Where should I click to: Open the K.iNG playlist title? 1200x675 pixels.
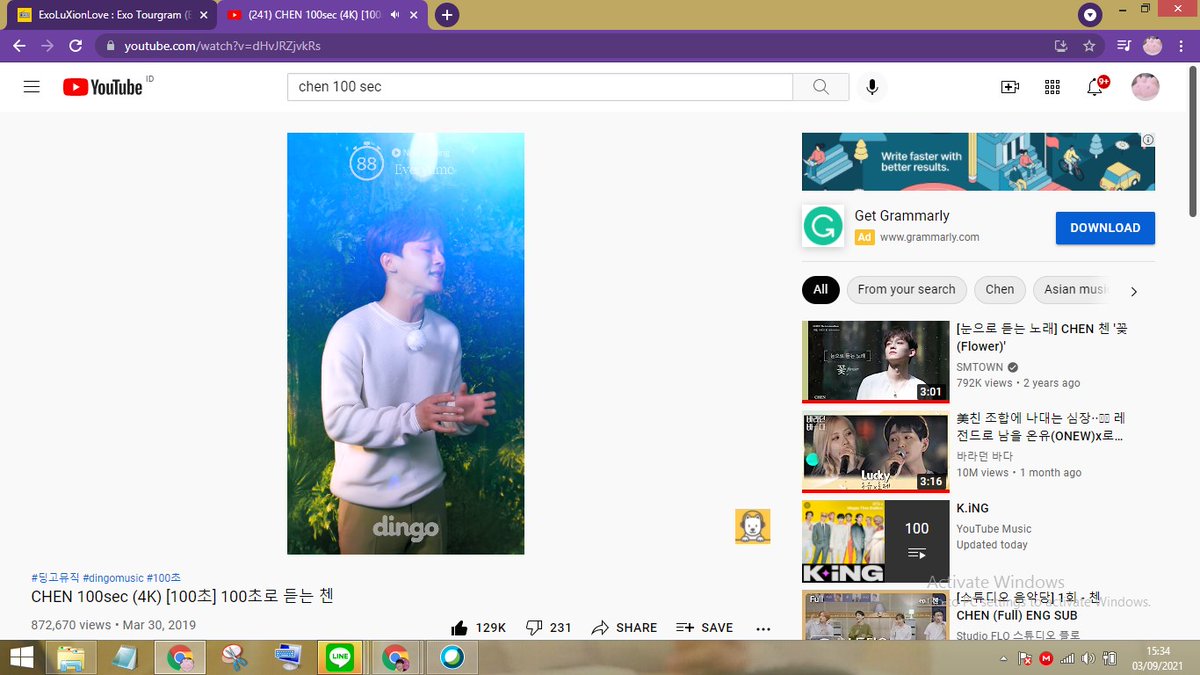tap(973, 509)
